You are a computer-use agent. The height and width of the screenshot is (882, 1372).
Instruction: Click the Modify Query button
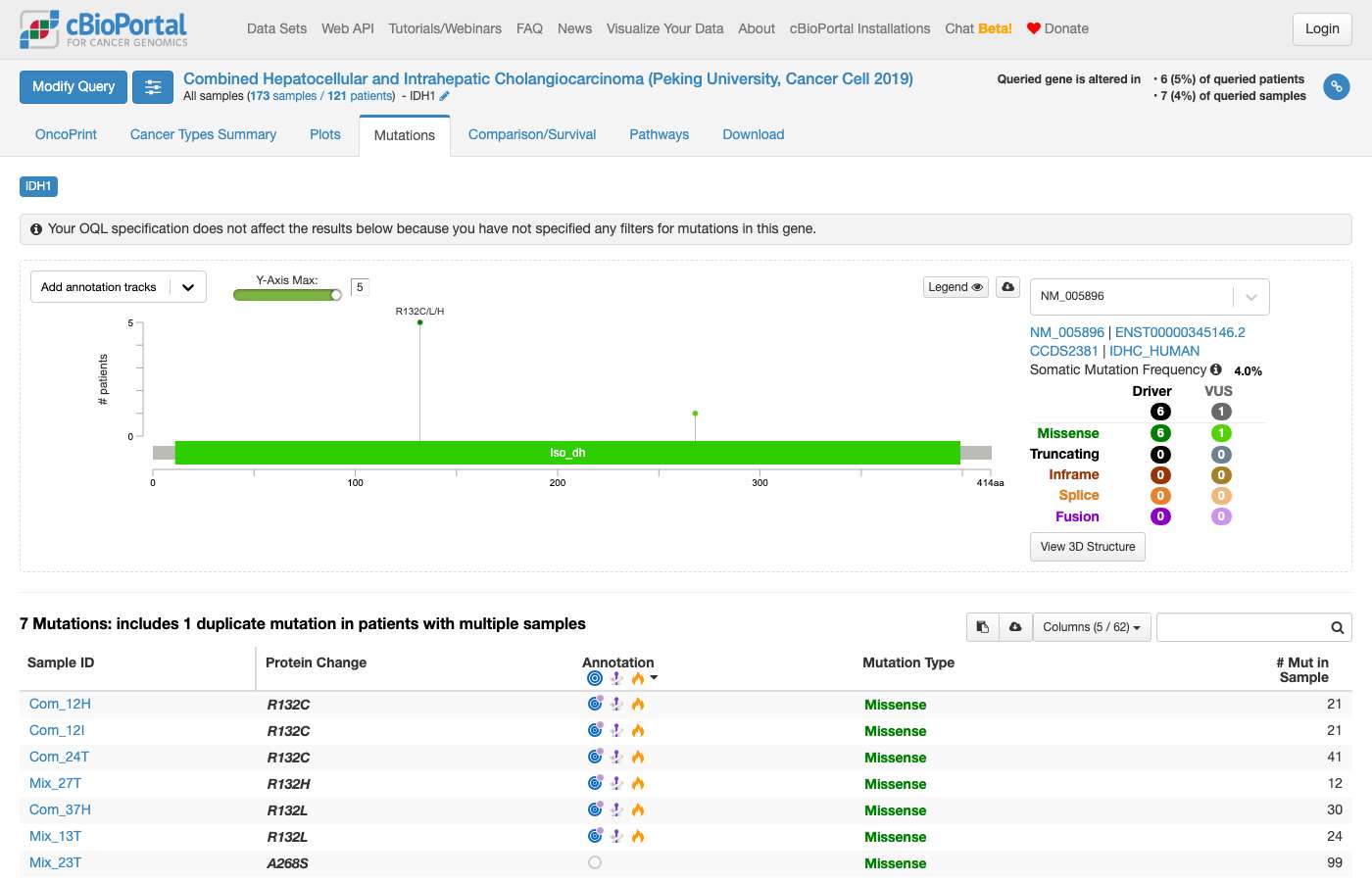pyautogui.click(x=73, y=87)
